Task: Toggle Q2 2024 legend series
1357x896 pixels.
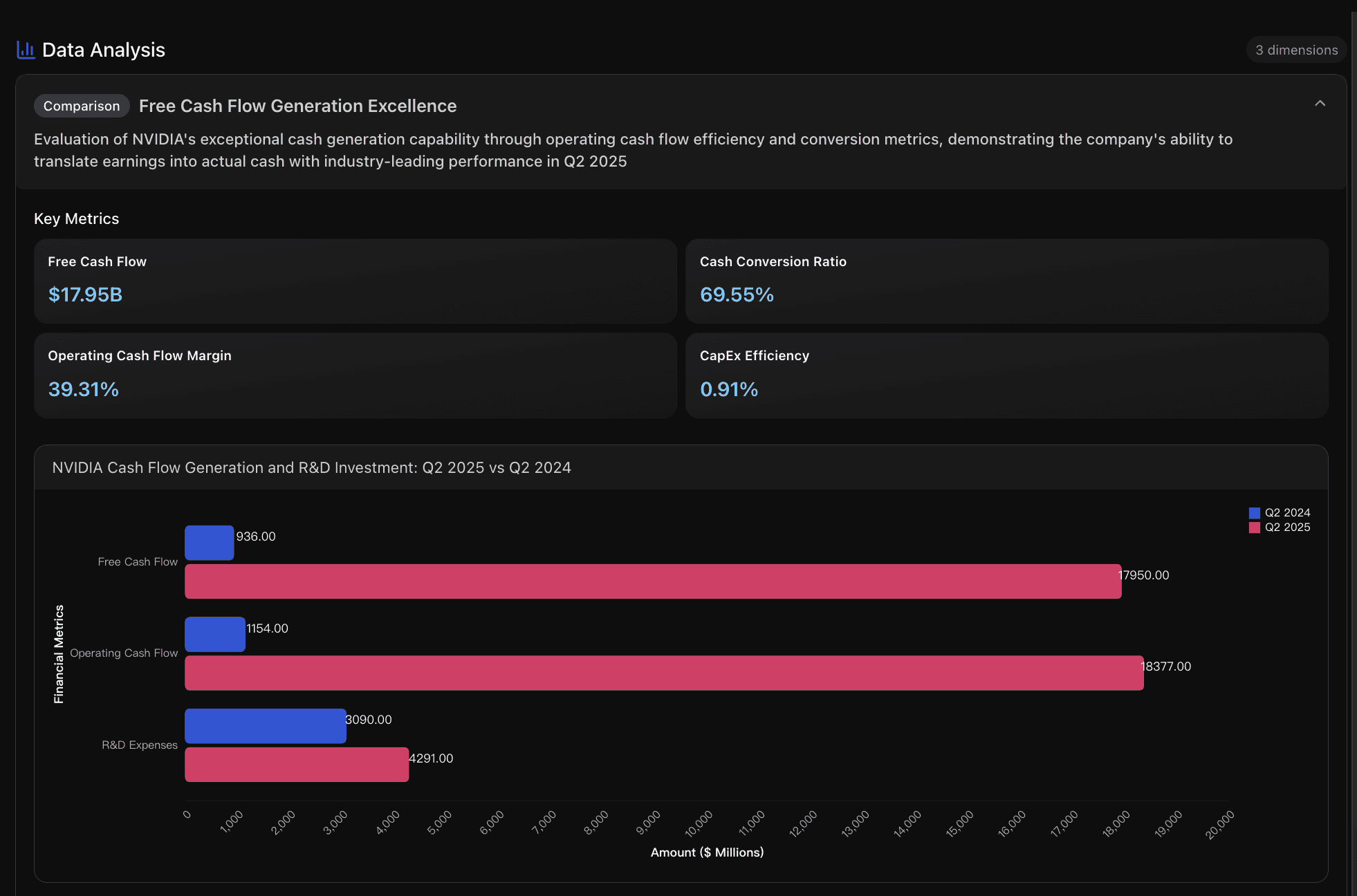Action: tap(1287, 512)
